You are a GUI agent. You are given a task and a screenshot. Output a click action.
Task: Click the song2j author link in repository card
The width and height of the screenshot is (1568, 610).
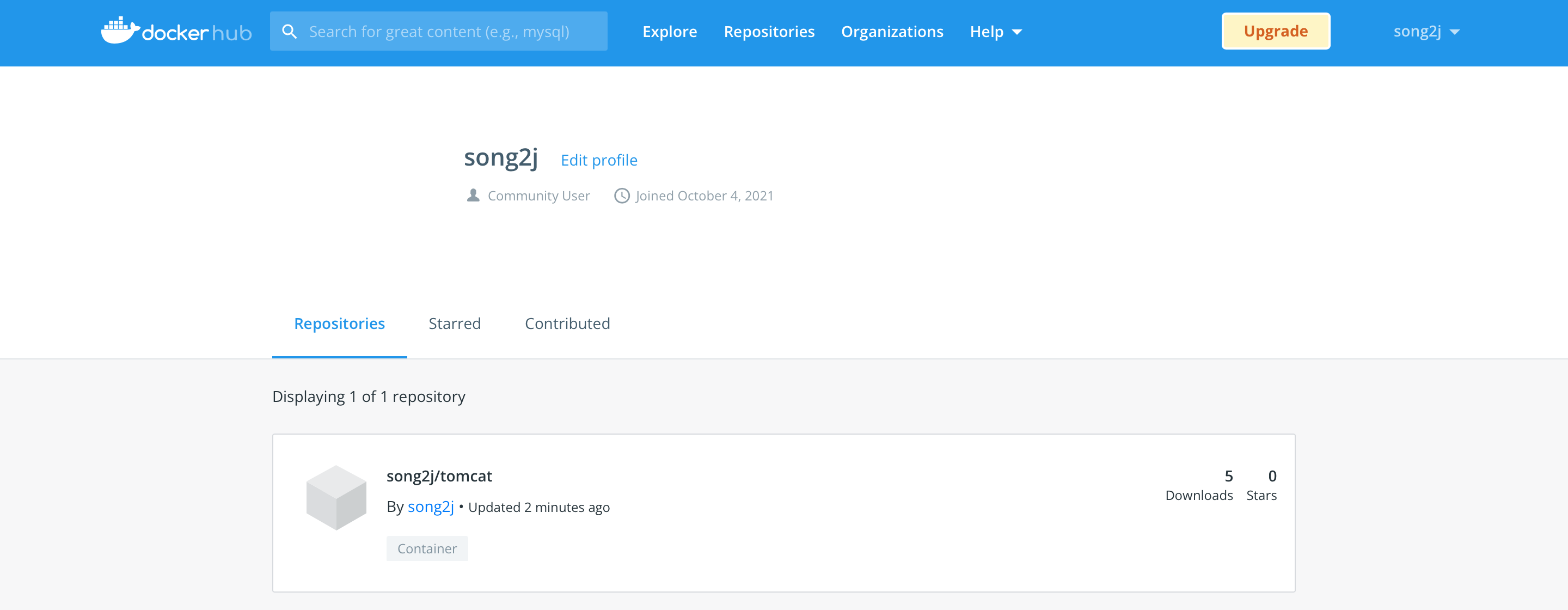[x=430, y=507]
